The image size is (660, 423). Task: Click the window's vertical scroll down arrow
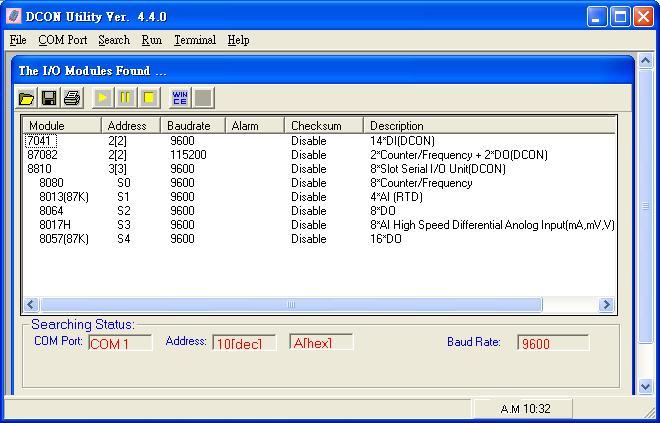click(645, 387)
